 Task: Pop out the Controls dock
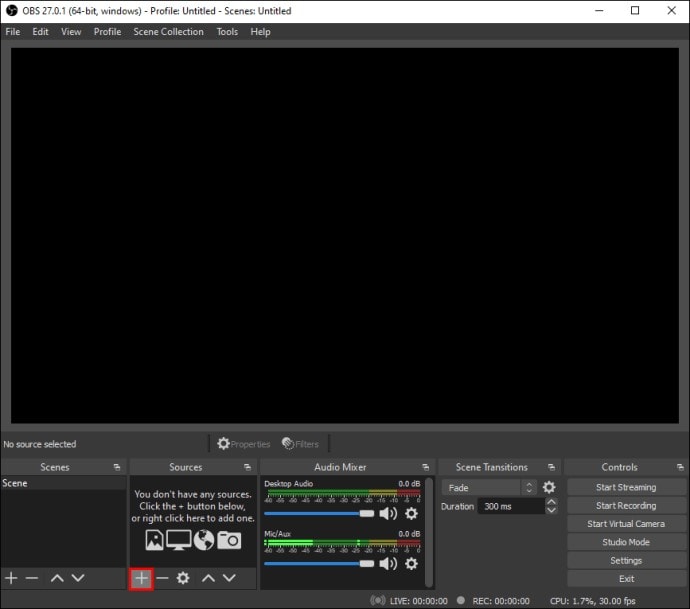click(x=680, y=467)
